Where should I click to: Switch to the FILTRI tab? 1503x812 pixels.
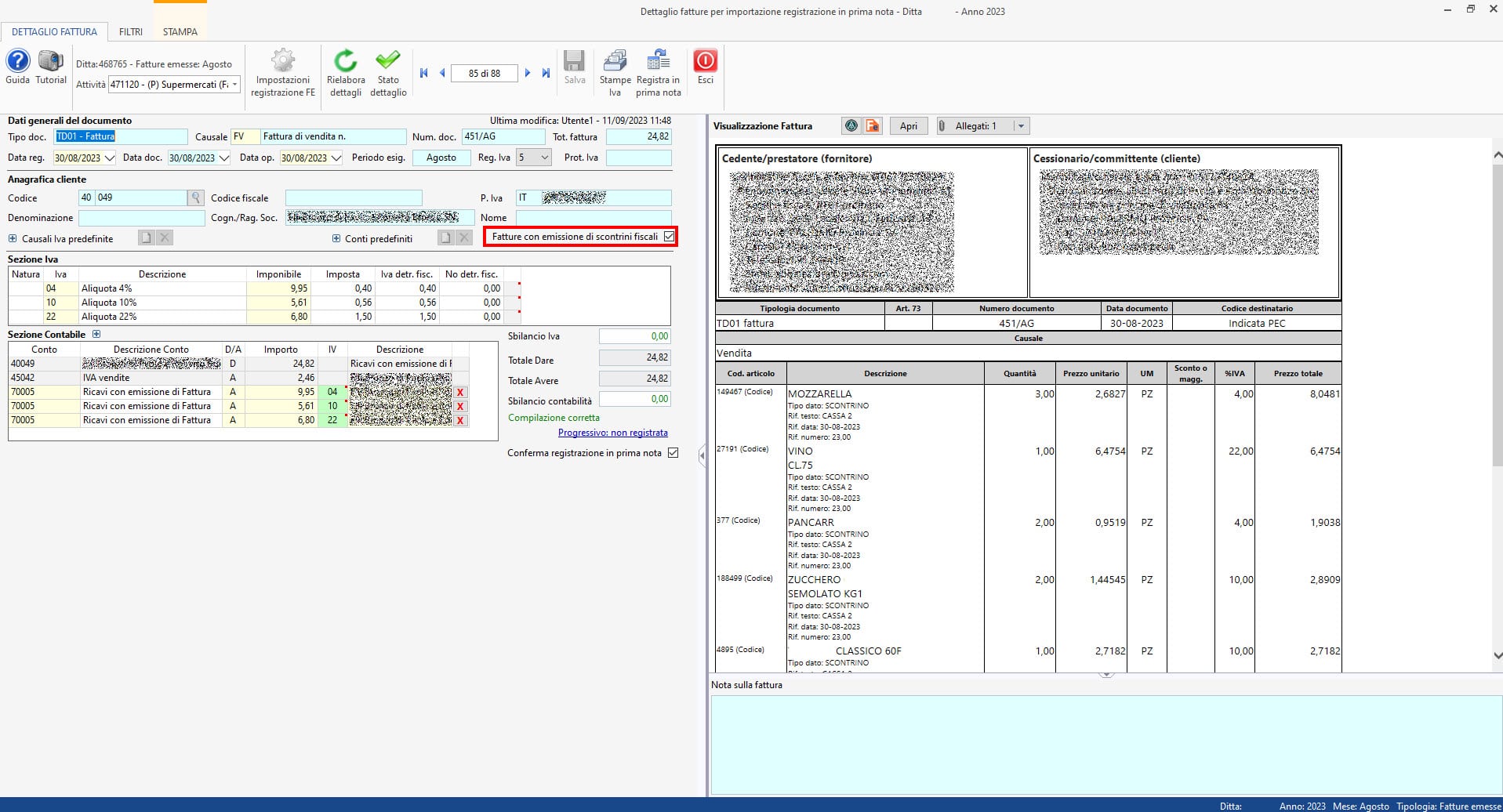[131, 32]
